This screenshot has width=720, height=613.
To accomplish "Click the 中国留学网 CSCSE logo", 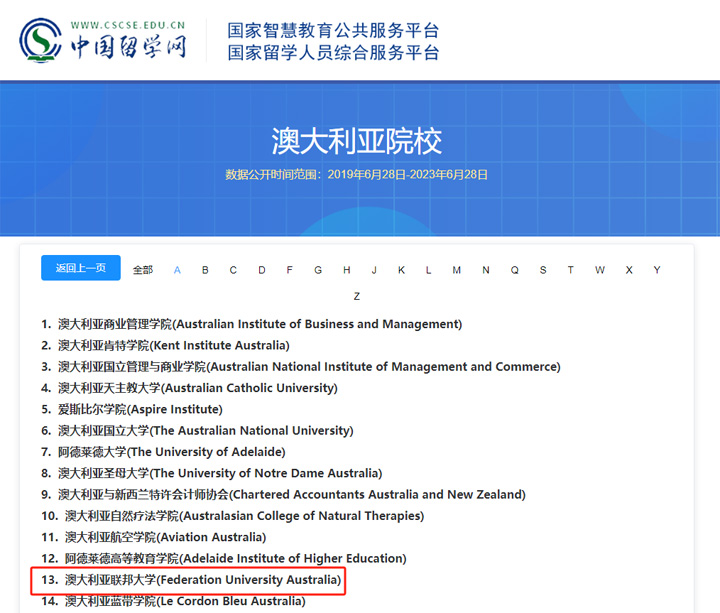I will tap(102, 40).
